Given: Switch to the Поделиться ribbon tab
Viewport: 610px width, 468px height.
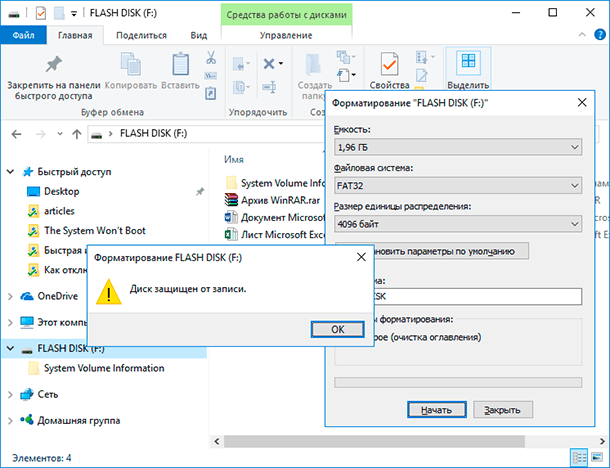Looking at the screenshot, I should [x=141, y=35].
